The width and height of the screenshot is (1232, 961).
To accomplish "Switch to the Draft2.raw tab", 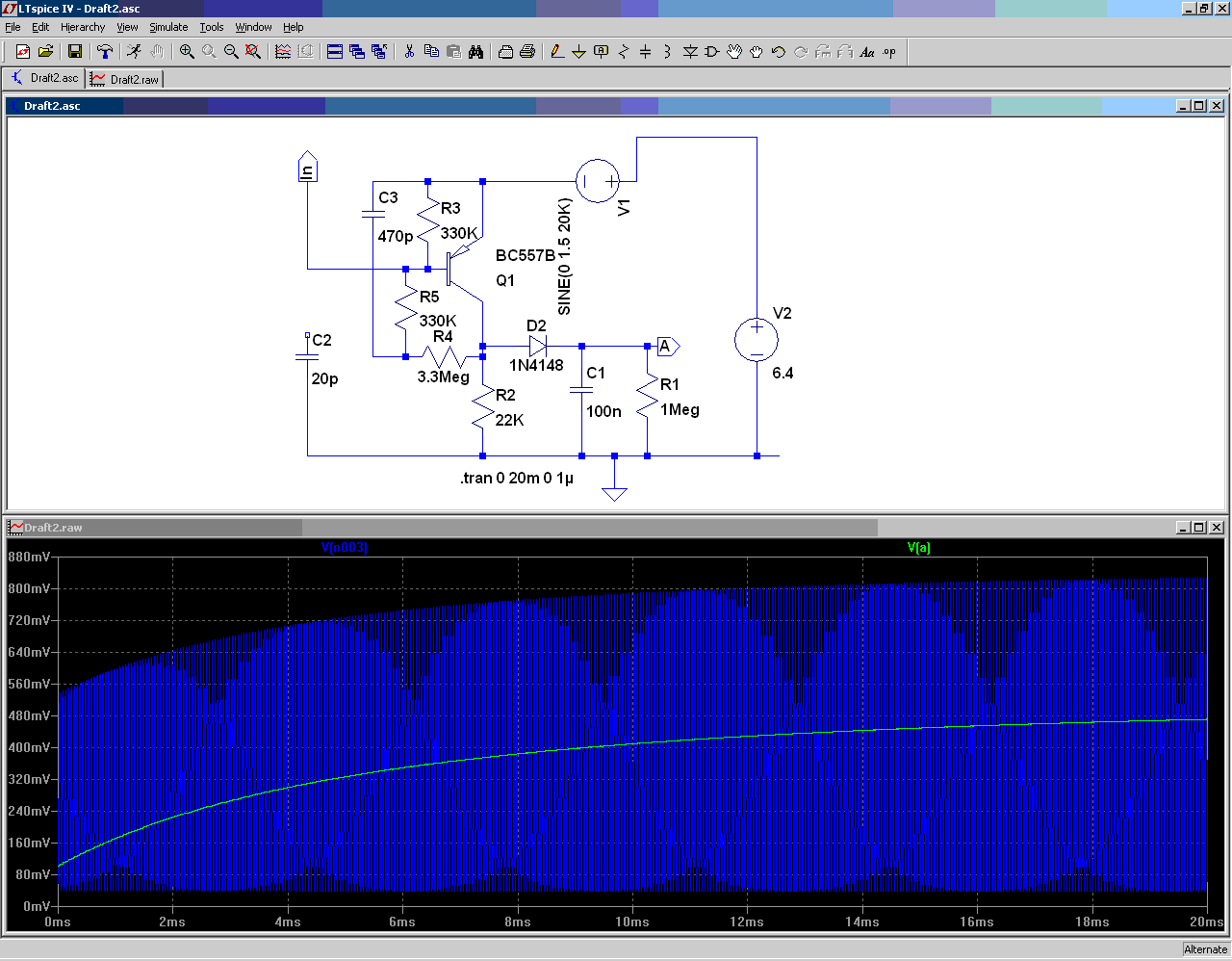I will click(x=125, y=79).
